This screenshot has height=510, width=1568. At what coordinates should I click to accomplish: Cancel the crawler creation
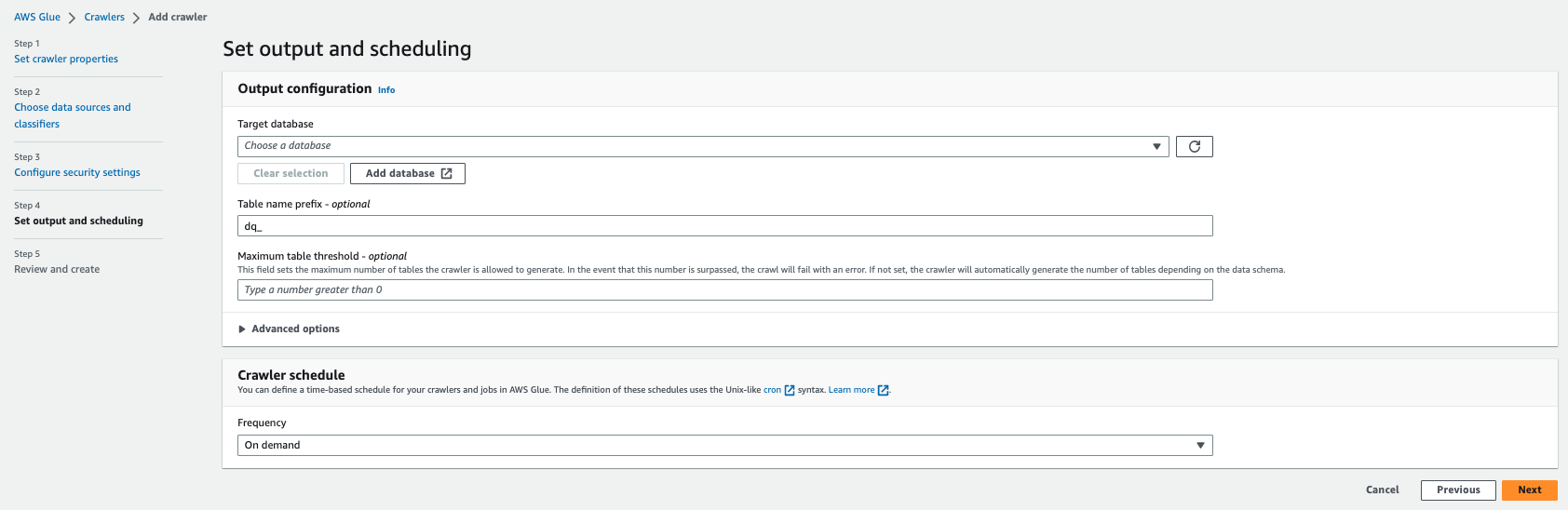1382,490
